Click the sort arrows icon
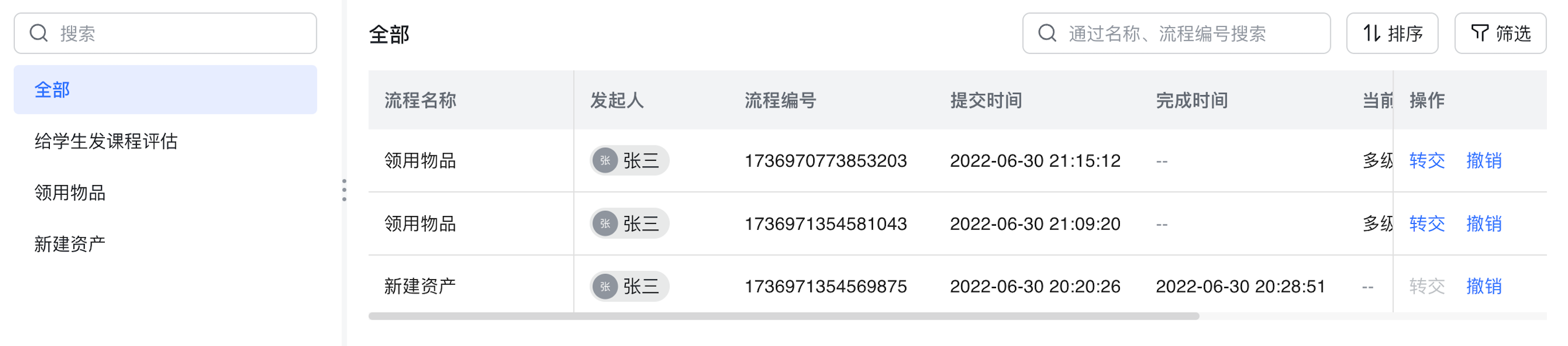 1371,33
